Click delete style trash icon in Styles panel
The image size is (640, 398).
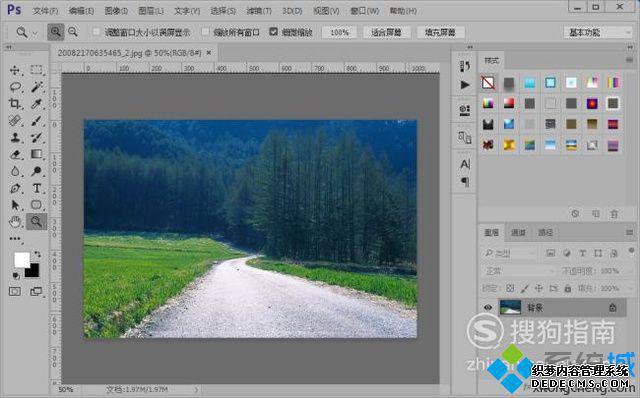tap(614, 213)
